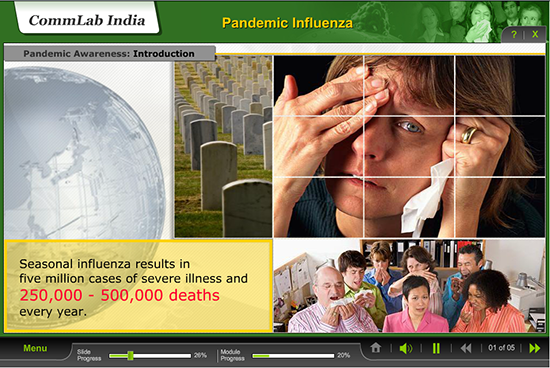Click the sick woman with tissue photo
This screenshot has width=550, height=368.
[x=409, y=147]
